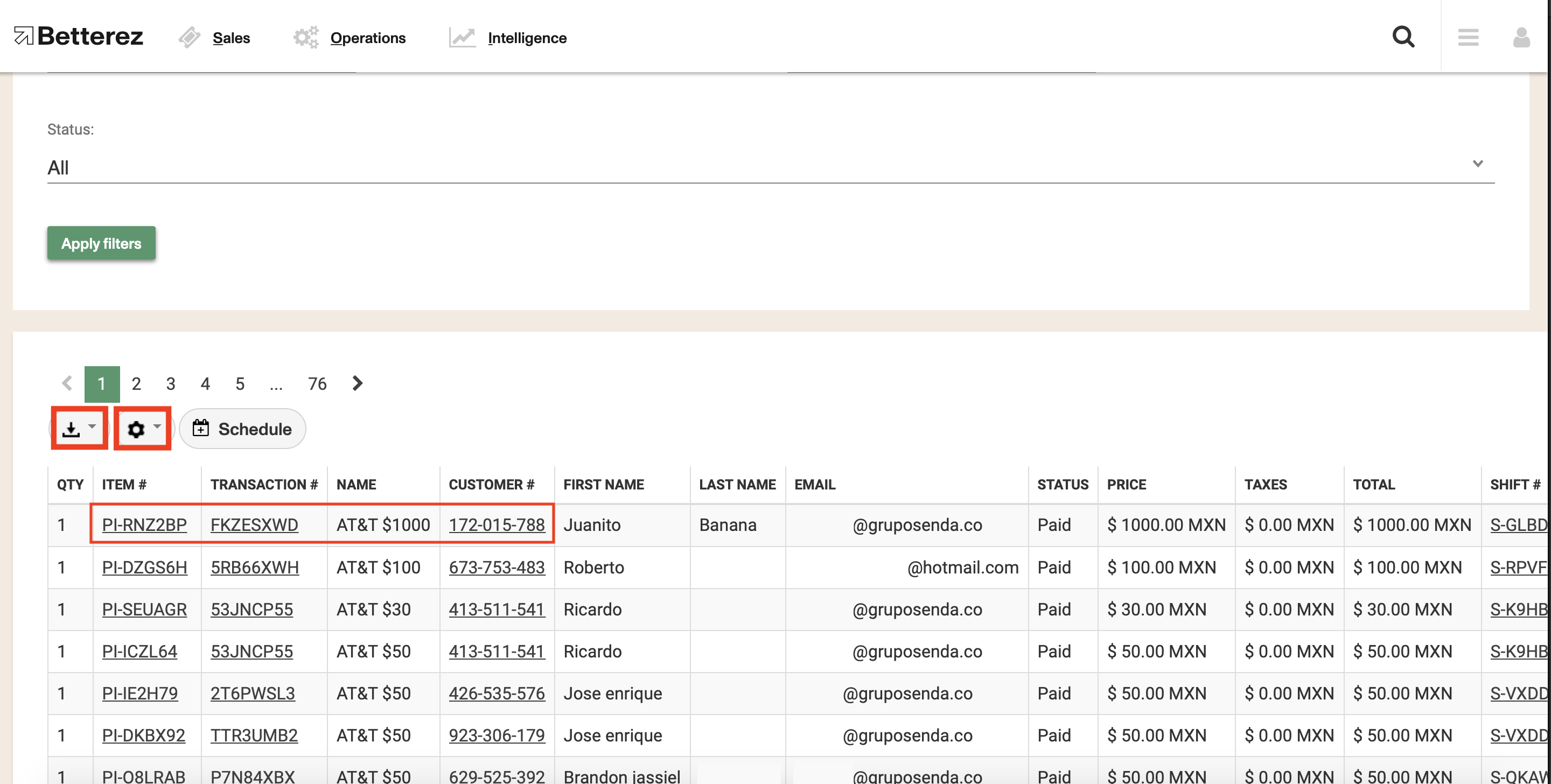Jump to last page 76
This screenshot has height=784, width=1551.
[x=317, y=383]
